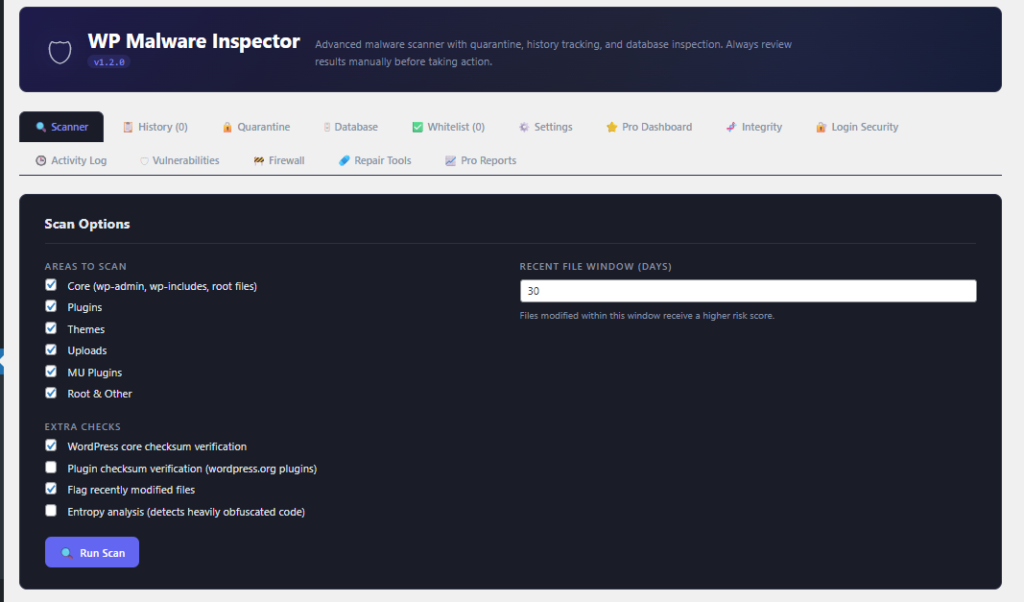Viewport: 1024px width, 602px height.
Task: Uncheck Flag recently modified files
Action: (51, 488)
